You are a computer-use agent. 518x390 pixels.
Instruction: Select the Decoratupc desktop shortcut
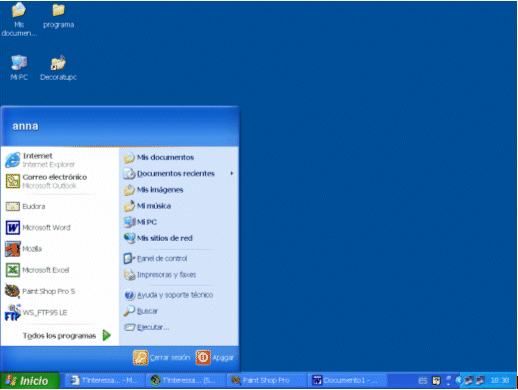(58, 68)
